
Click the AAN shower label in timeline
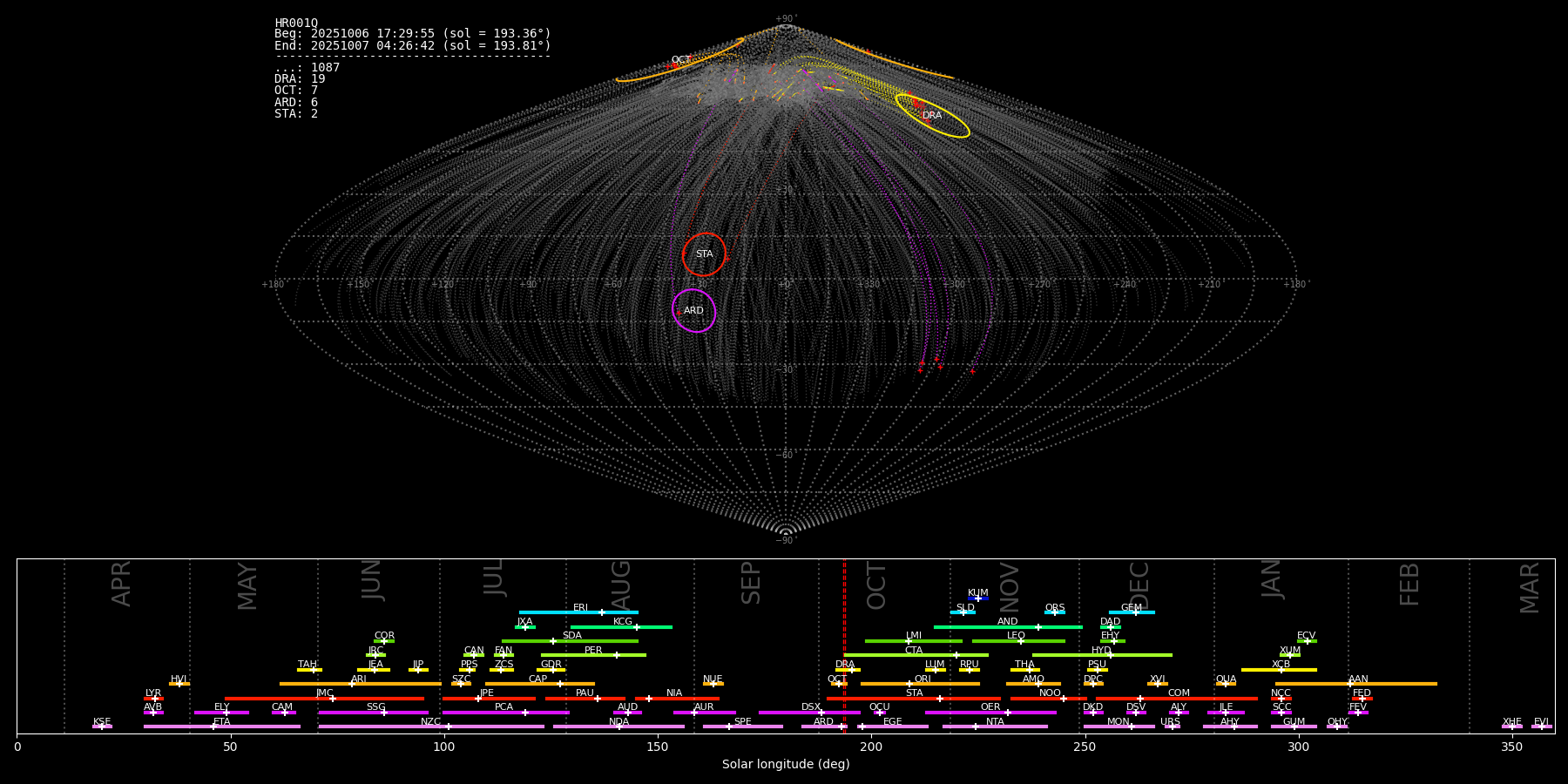(1359, 679)
